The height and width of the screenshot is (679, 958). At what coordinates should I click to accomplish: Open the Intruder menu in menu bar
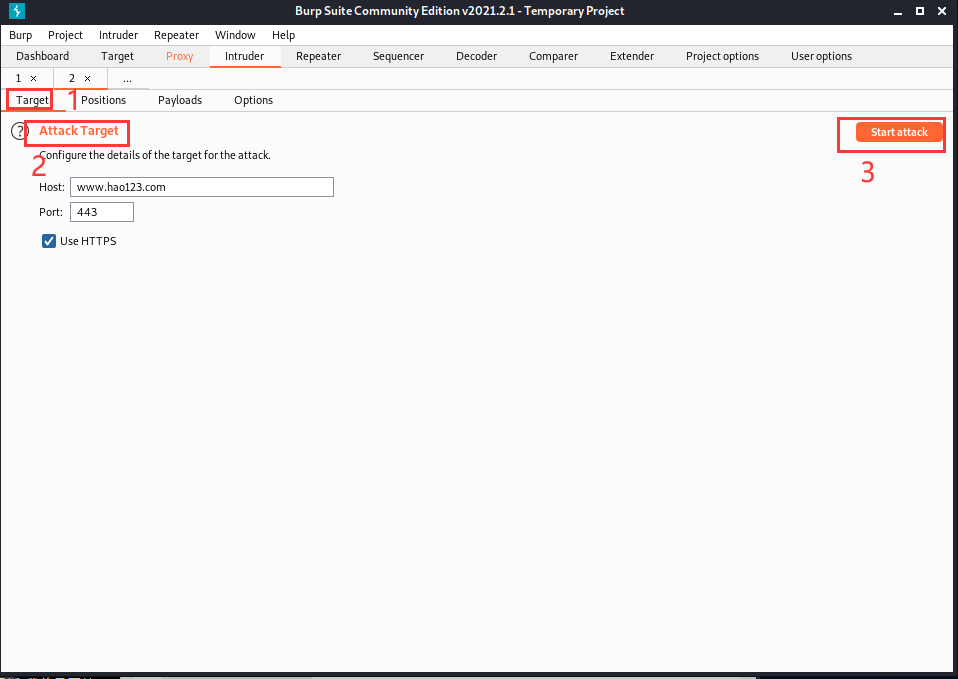tap(119, 35)
